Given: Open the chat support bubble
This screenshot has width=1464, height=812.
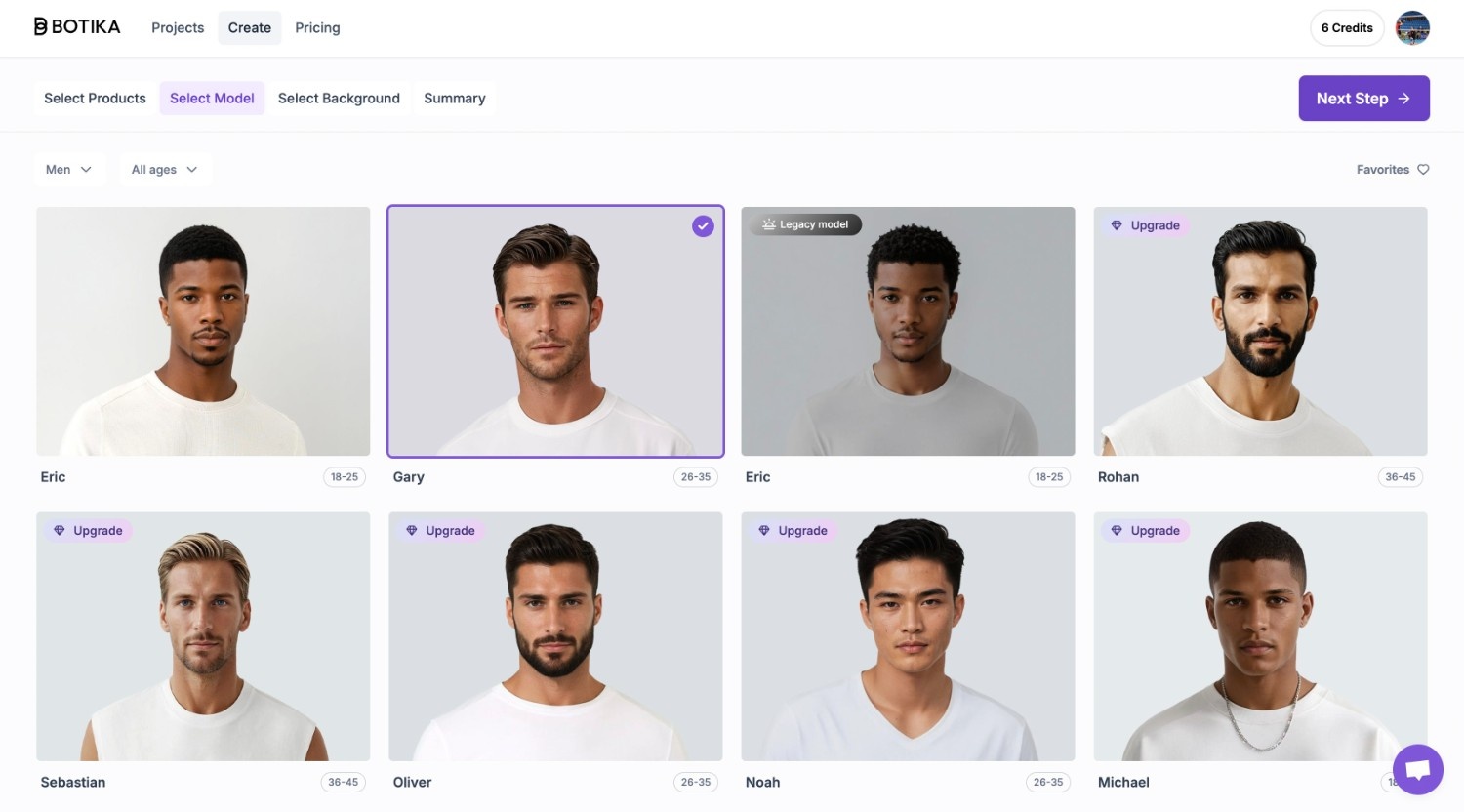Looking at the screenshot, I should 1417,769.
